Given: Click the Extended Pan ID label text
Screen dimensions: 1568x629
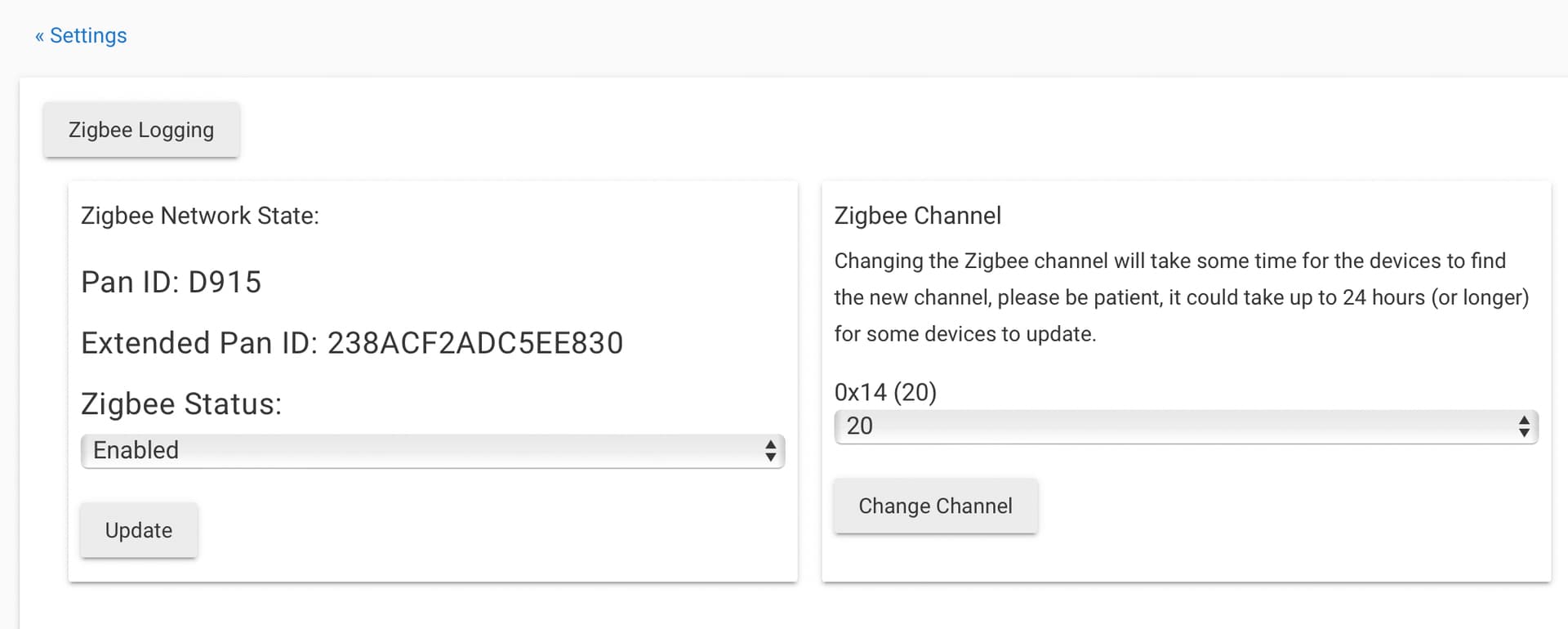Looking at the screenshot, I should click(x=199, y=343).
